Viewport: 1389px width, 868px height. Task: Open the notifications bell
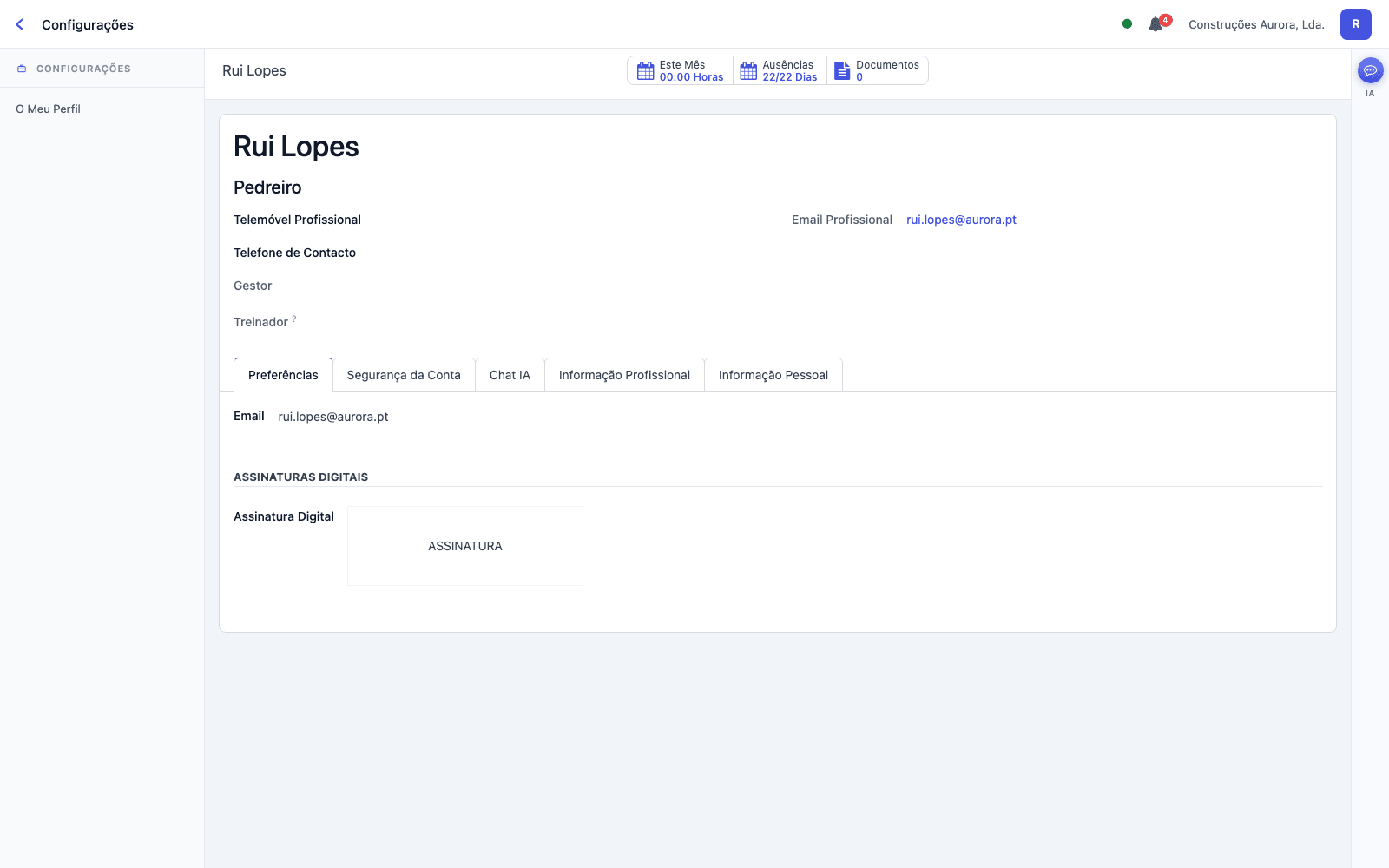click(1155, 24)
